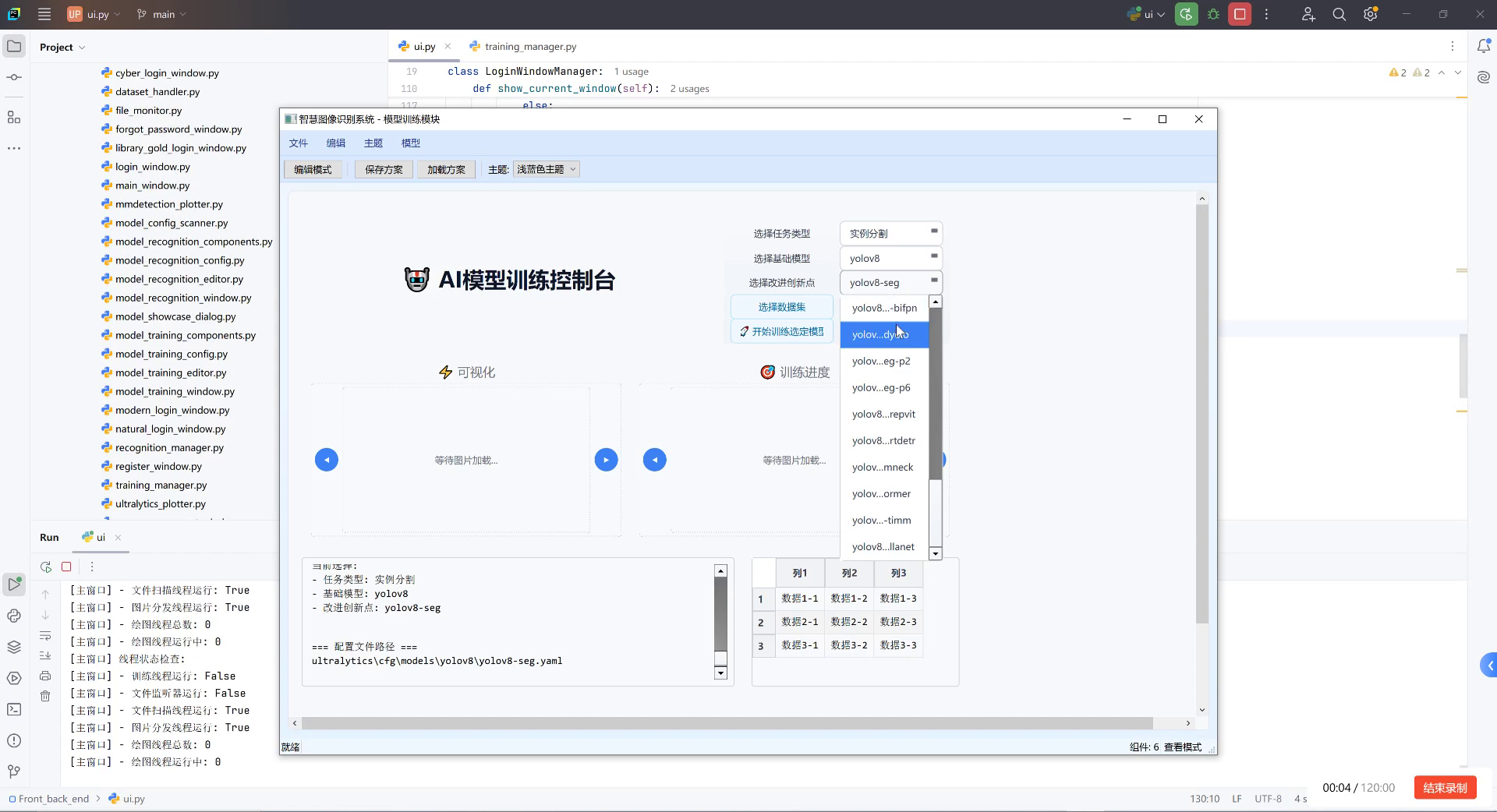Select the yolov8...rtdetr list option
The height and width of the screenshot is (812, 1497).
pos(884,440)
